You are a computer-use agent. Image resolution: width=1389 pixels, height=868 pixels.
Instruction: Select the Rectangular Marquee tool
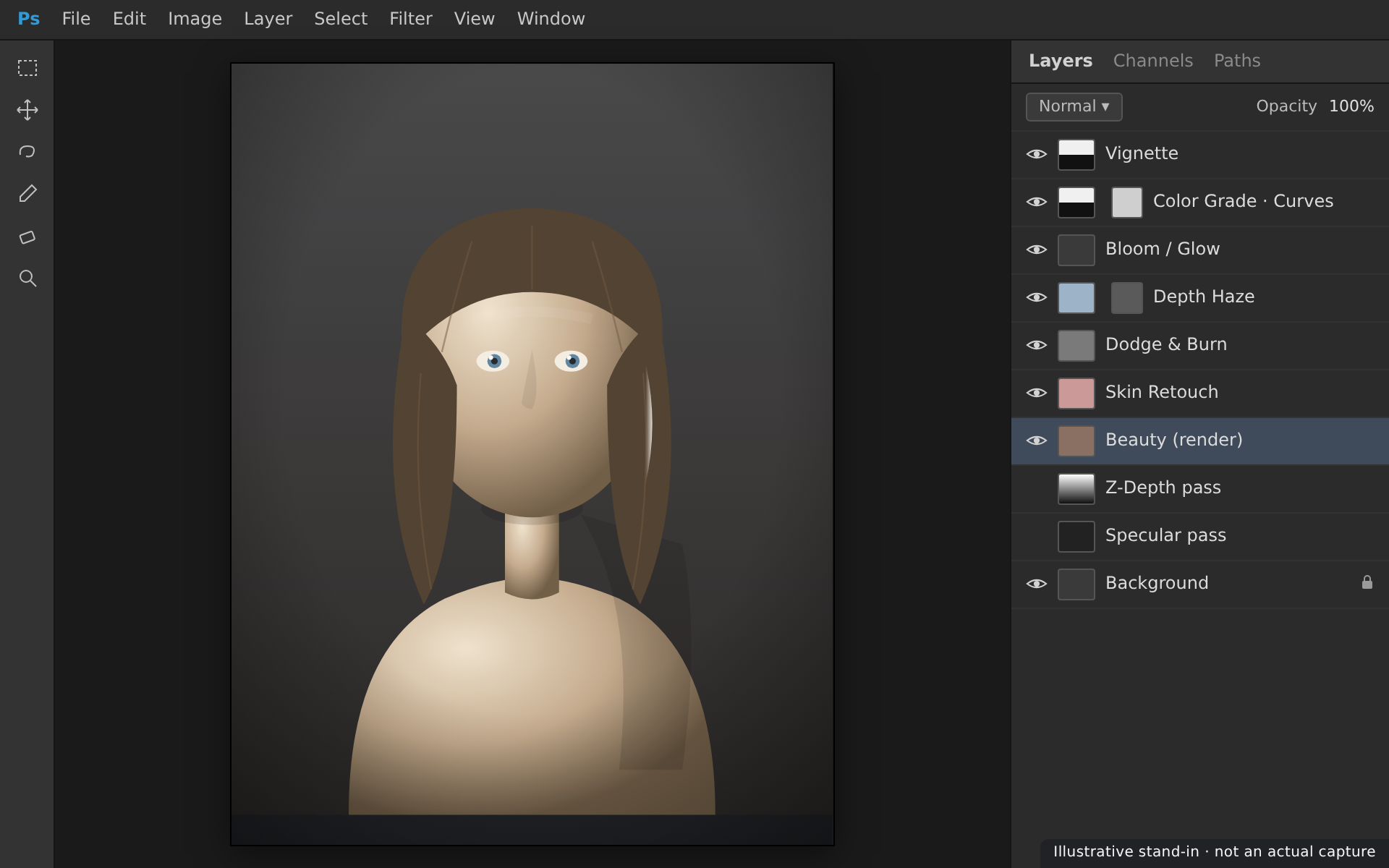click(27, 68)
